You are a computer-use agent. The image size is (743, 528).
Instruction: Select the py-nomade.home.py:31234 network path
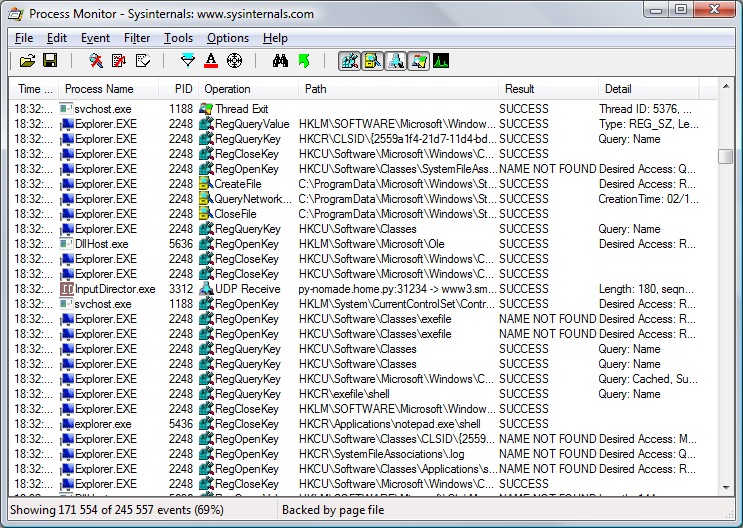click(398, 289)
